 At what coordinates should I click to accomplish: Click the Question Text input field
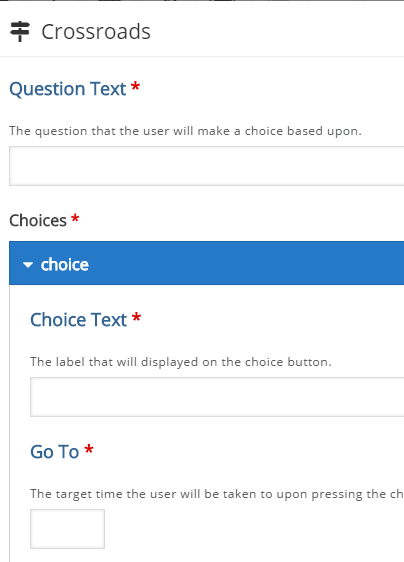coord(206,166)
